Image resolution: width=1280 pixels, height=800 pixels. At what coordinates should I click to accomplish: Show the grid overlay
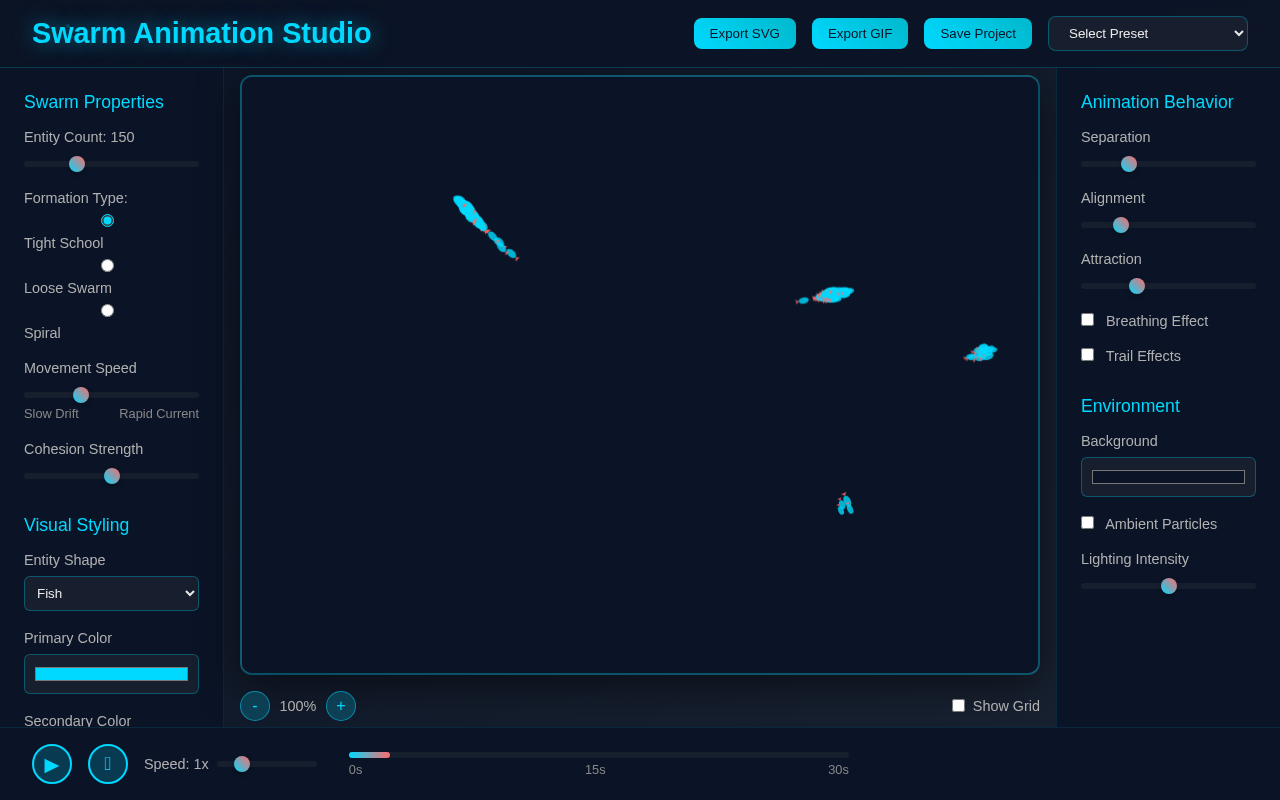(958, 705)
